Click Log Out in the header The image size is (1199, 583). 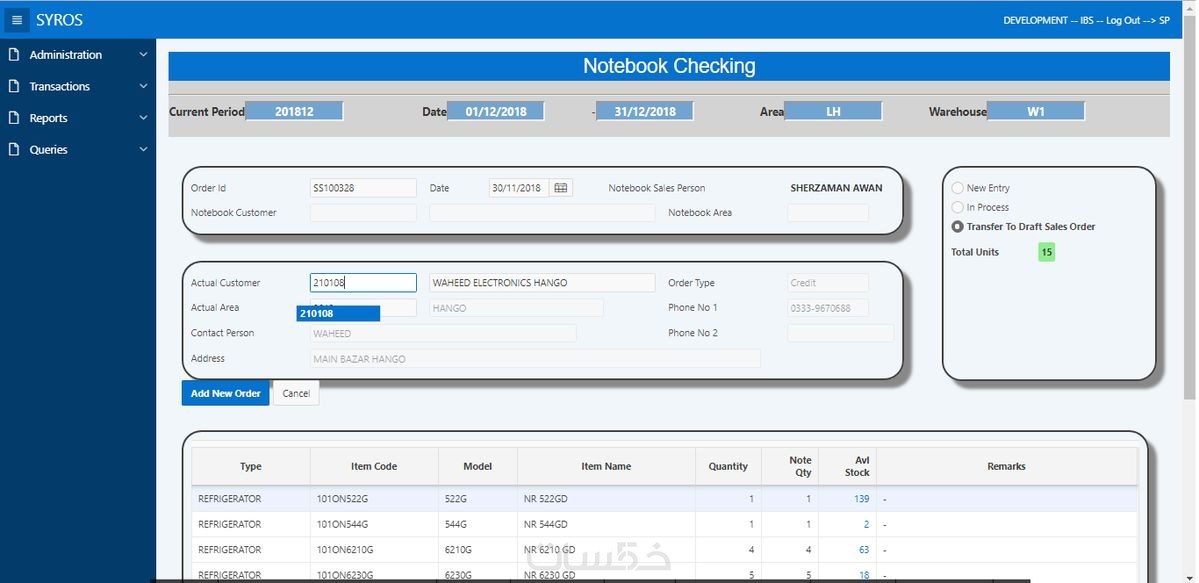click(x=1123, y=21)
